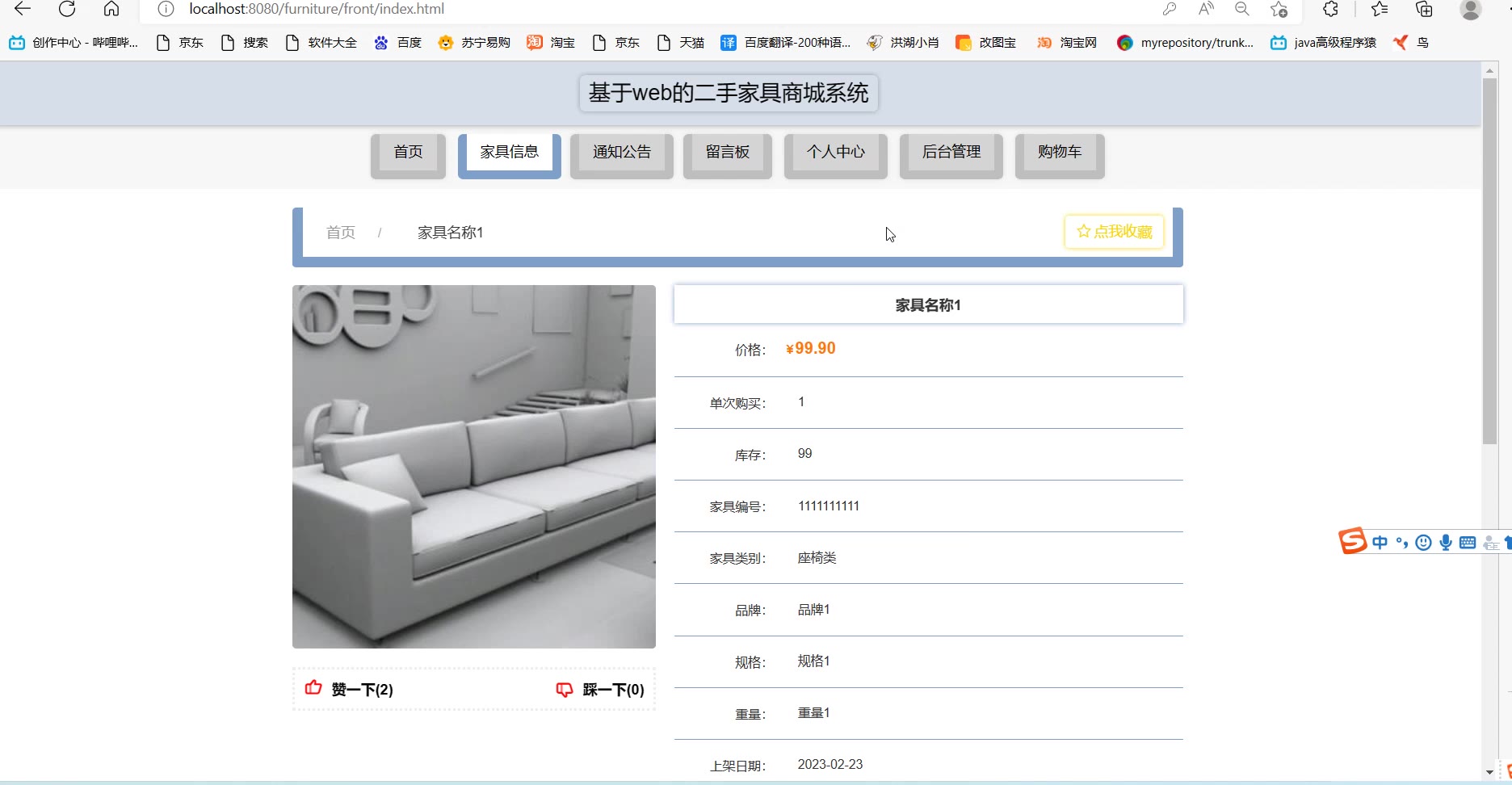Click 家具编号 value 1111111111
Viewport: 1512px width, 785px height.
coord(829,506)
